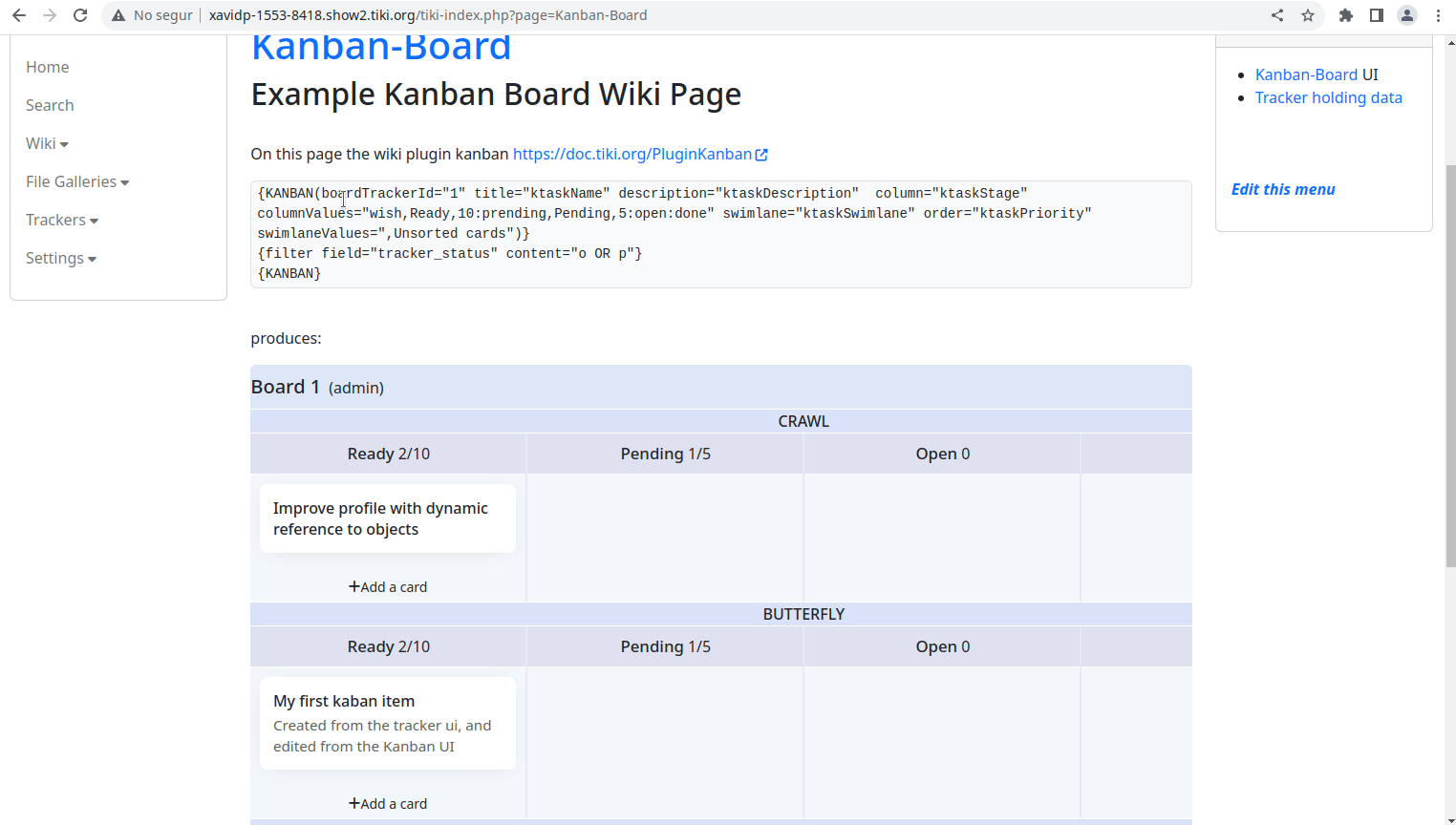Open the Kanban-Board UI link in right menu
This screenshot has width=1456, height=825.
click(x=1306, y=74)
